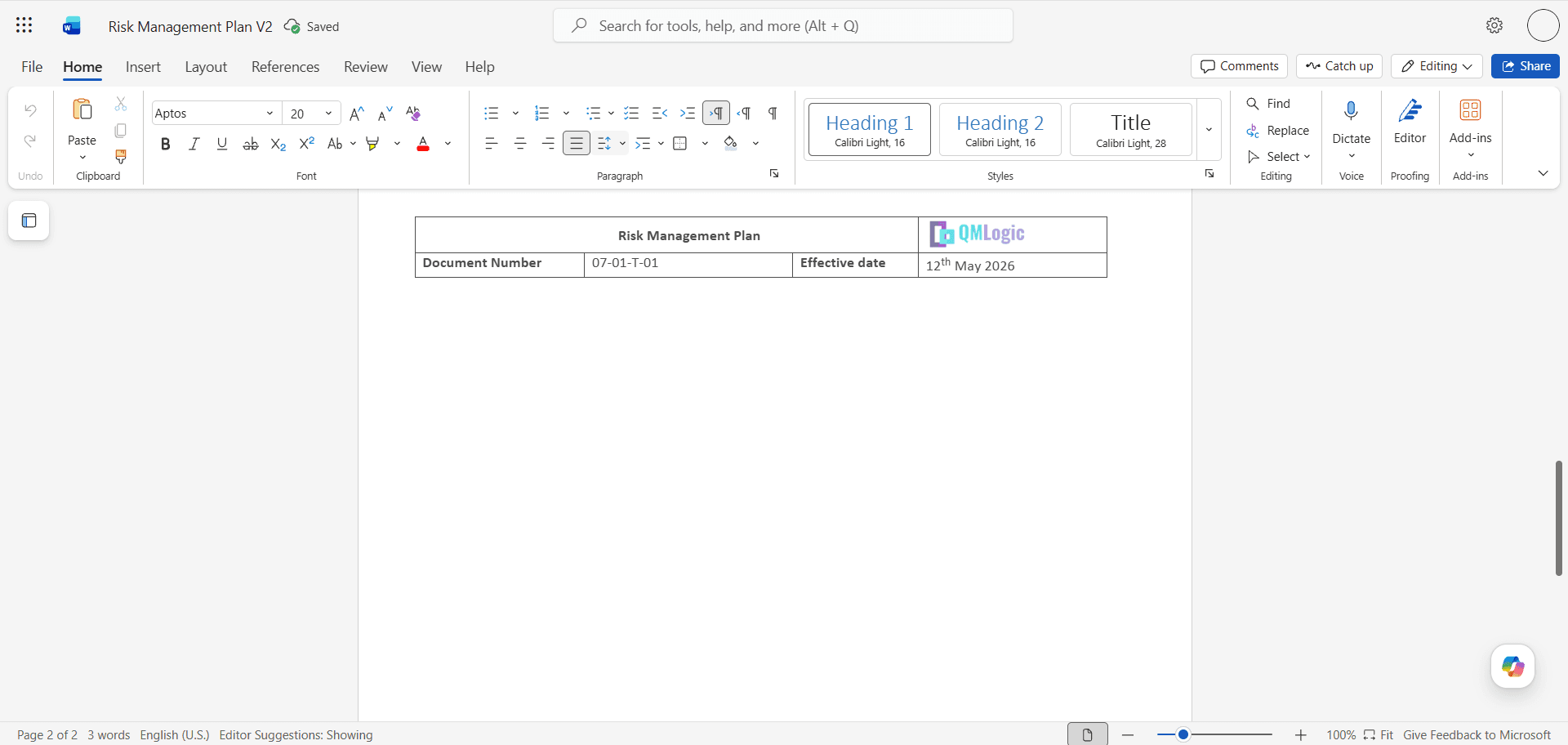Apply superscript formatting
1568x745 pixels.
click(x=307, y=144)
